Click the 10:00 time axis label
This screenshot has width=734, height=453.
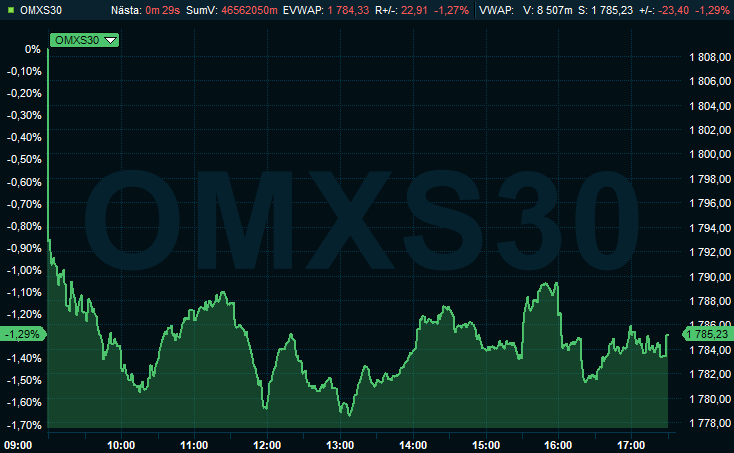[121, 445]
